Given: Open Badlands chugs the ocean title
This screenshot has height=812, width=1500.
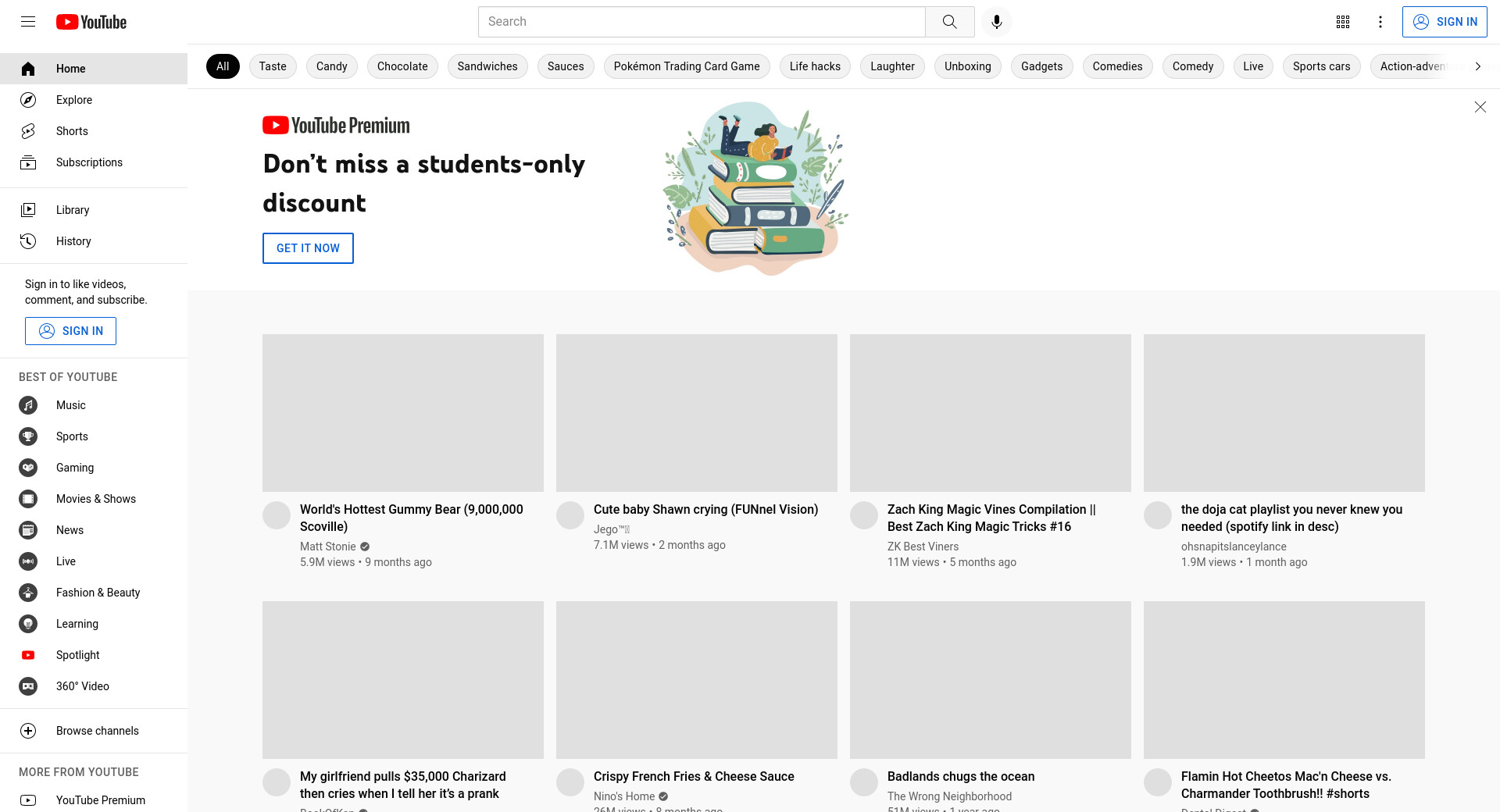Looking at the screenshot, I should click(x=961, y=776).
